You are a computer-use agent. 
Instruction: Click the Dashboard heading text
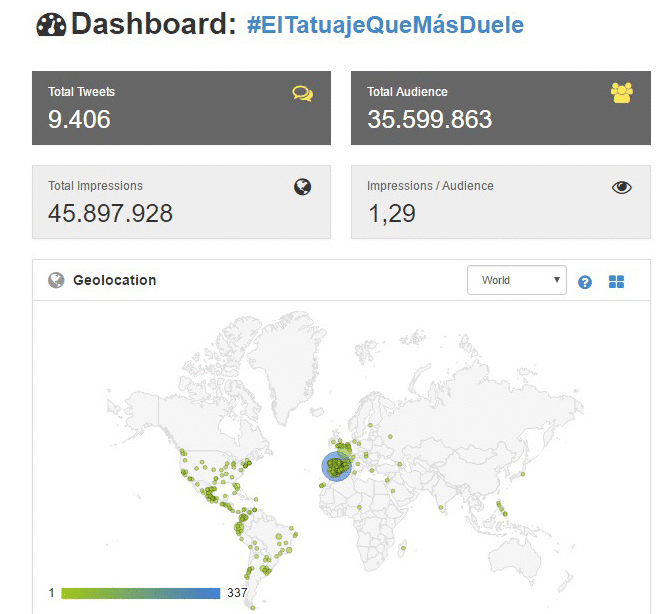click(x=153, y=24)
